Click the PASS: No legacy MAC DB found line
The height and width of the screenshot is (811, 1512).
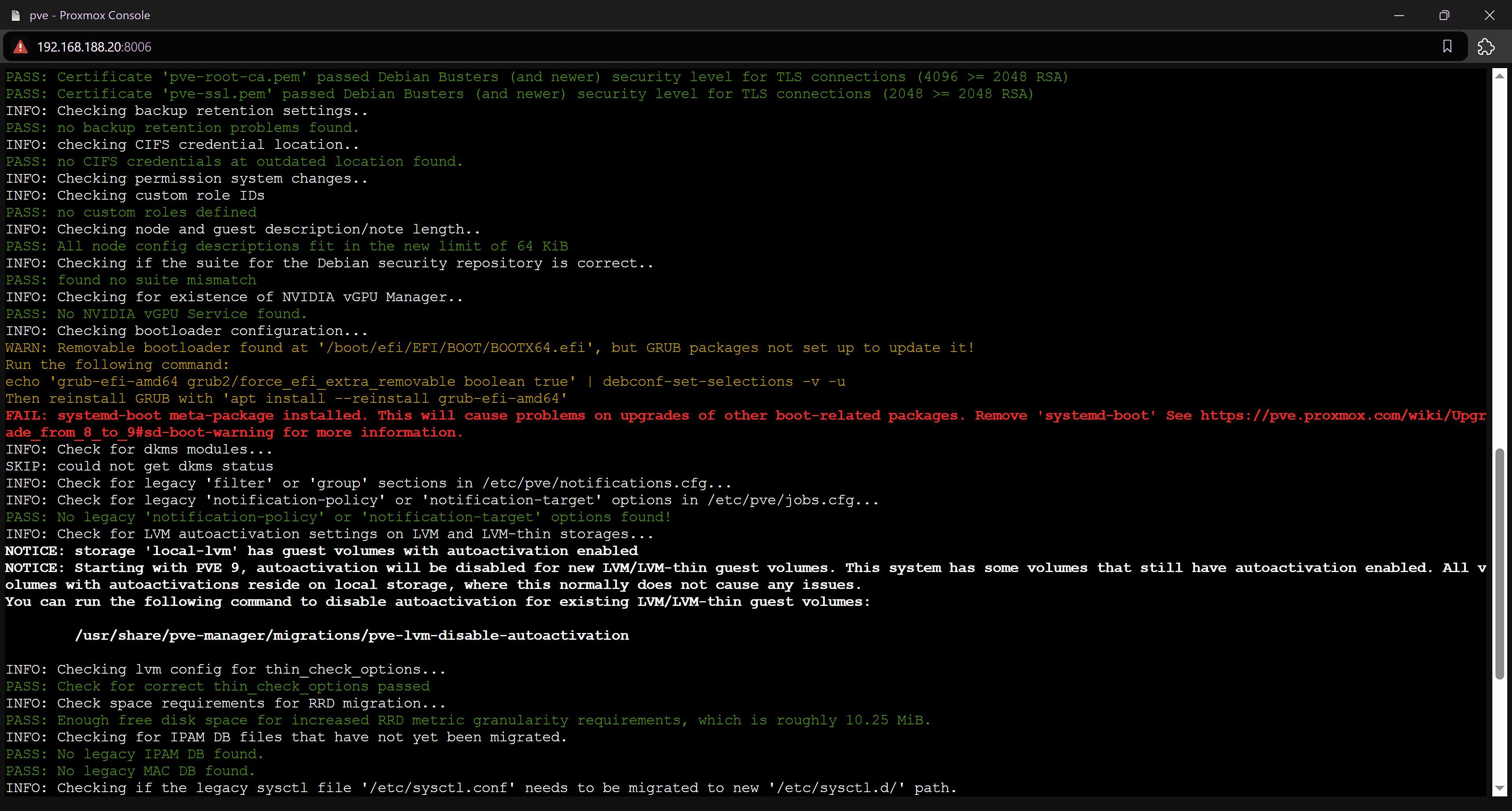(x=130, y=770)
